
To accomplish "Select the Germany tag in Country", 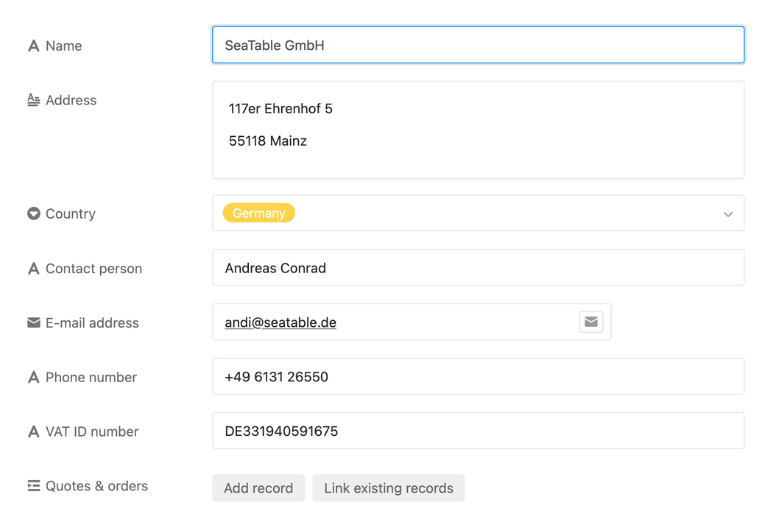I will (259, 213).
